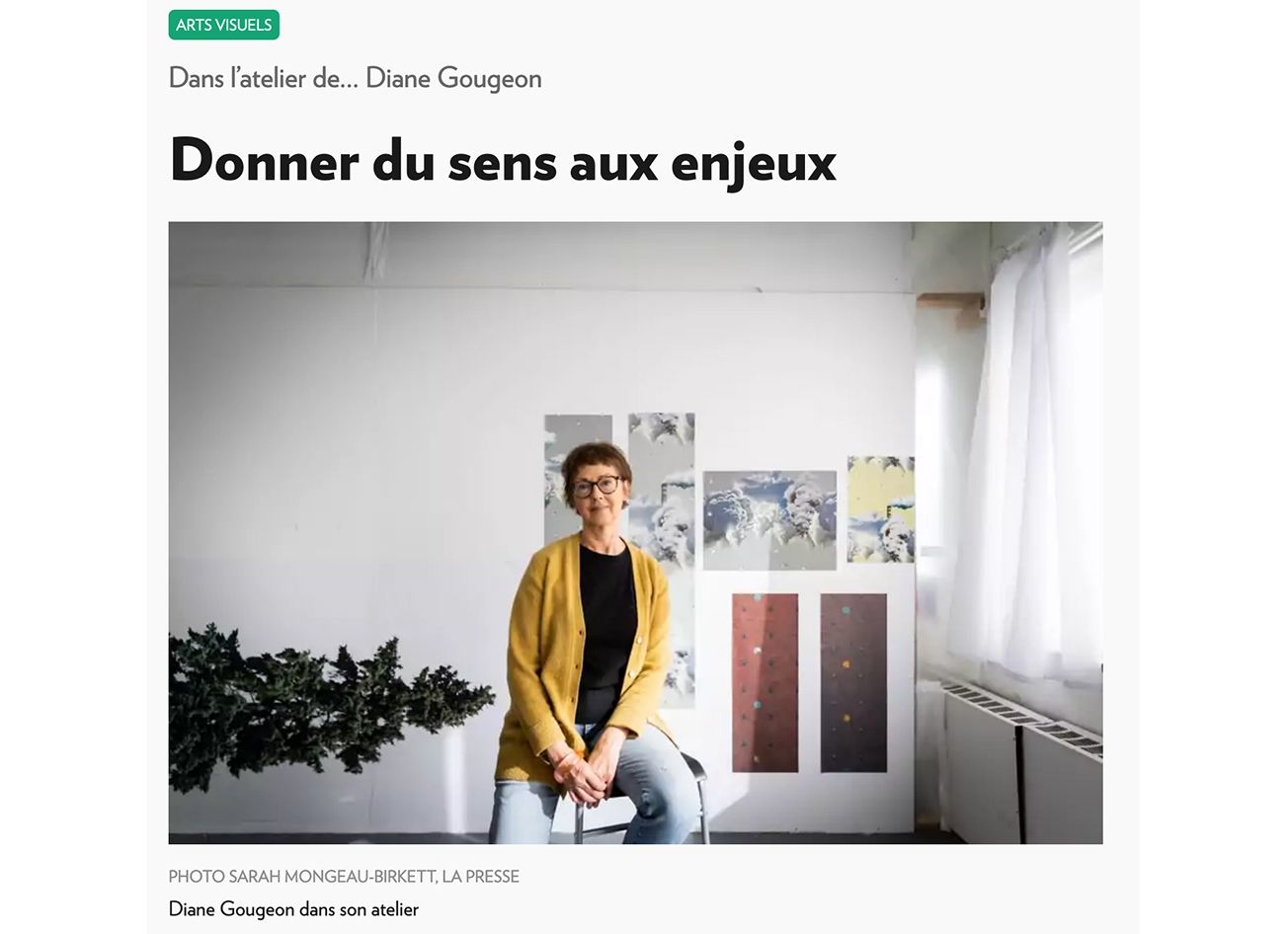Click the wide cloud print on wall
This screenshot has width=1288, height=934.
click(769, 520)
